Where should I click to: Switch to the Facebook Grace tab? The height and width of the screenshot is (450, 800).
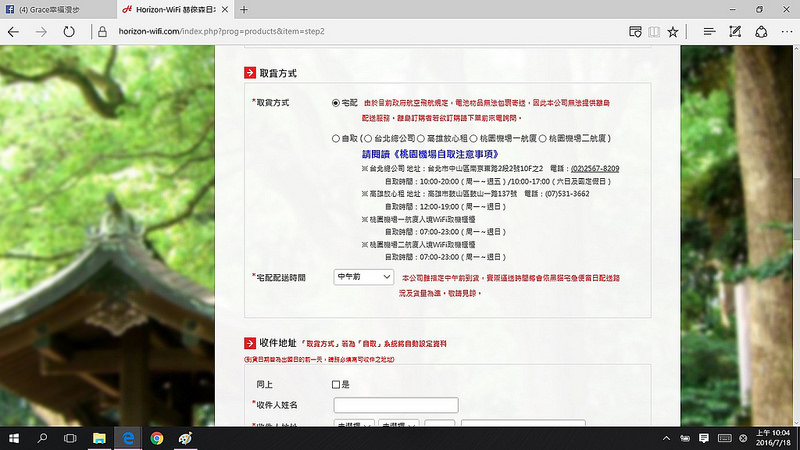click(x=57, y=9)
